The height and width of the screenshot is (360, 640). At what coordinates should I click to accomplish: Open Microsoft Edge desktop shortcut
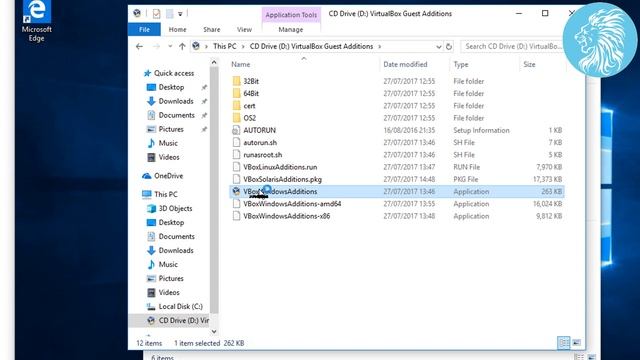36,21
